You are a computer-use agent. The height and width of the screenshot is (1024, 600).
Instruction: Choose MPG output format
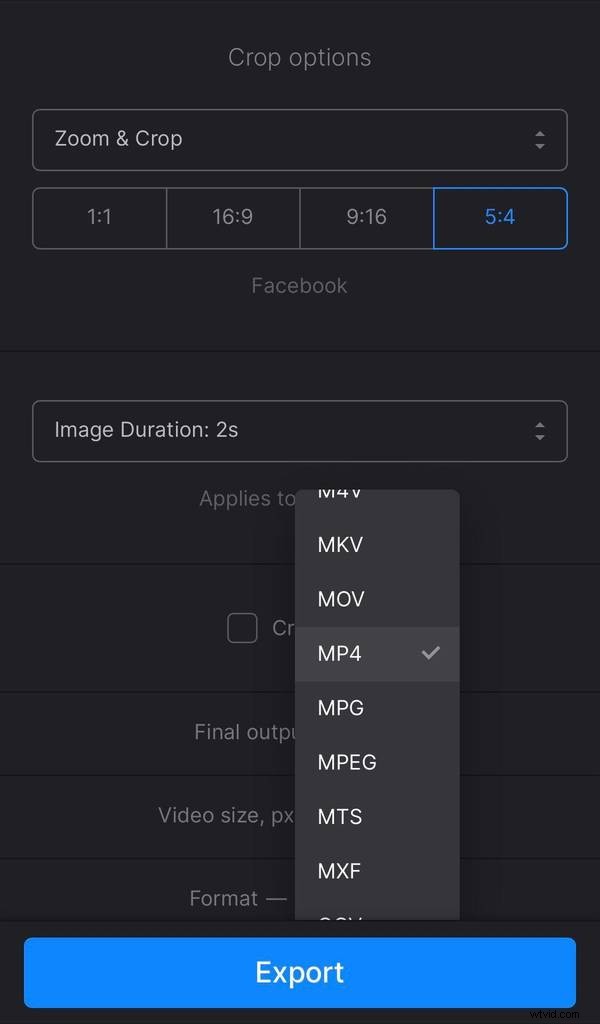340,707
